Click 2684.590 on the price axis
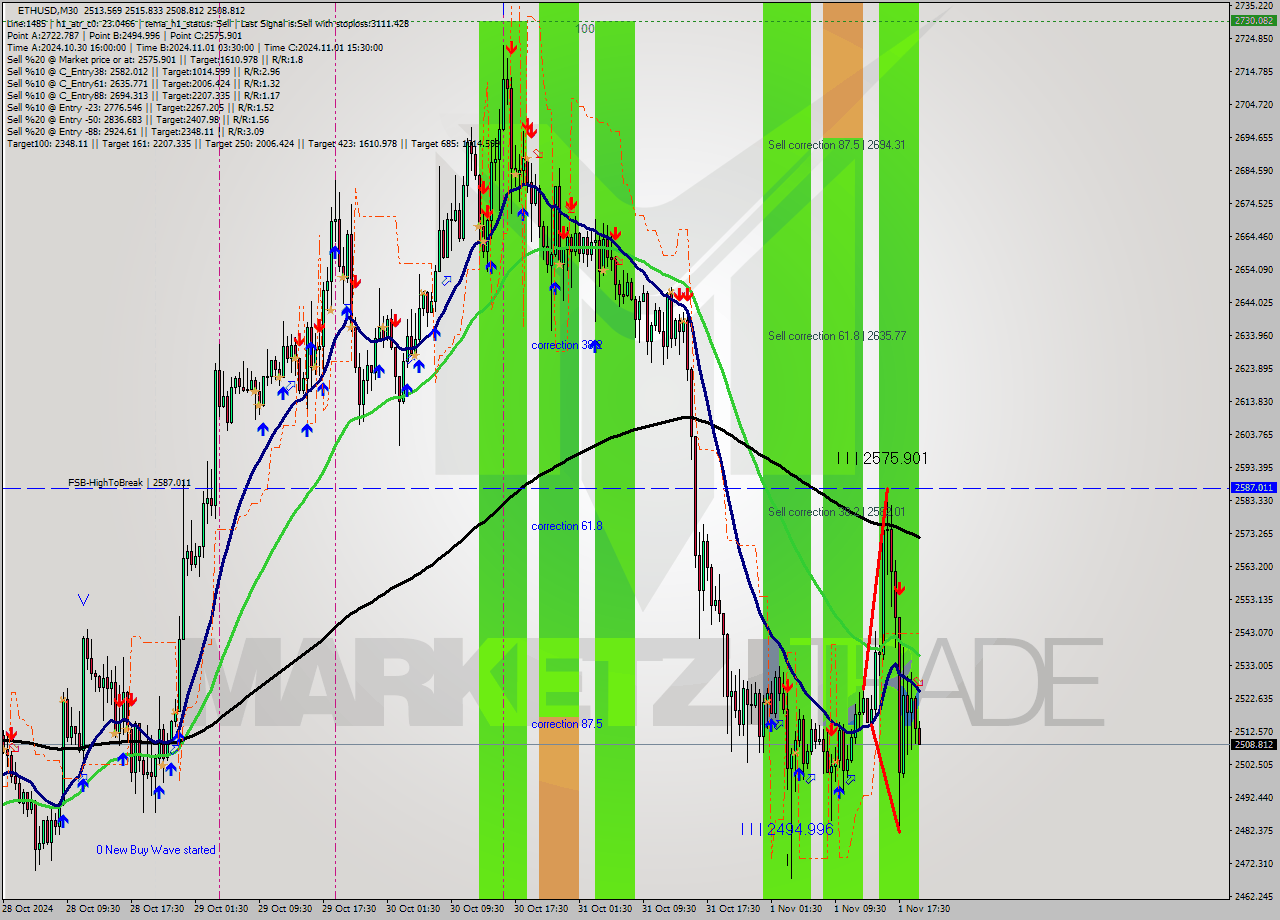The height and width of the screenshot is (920, 1280). point(1253,171)
